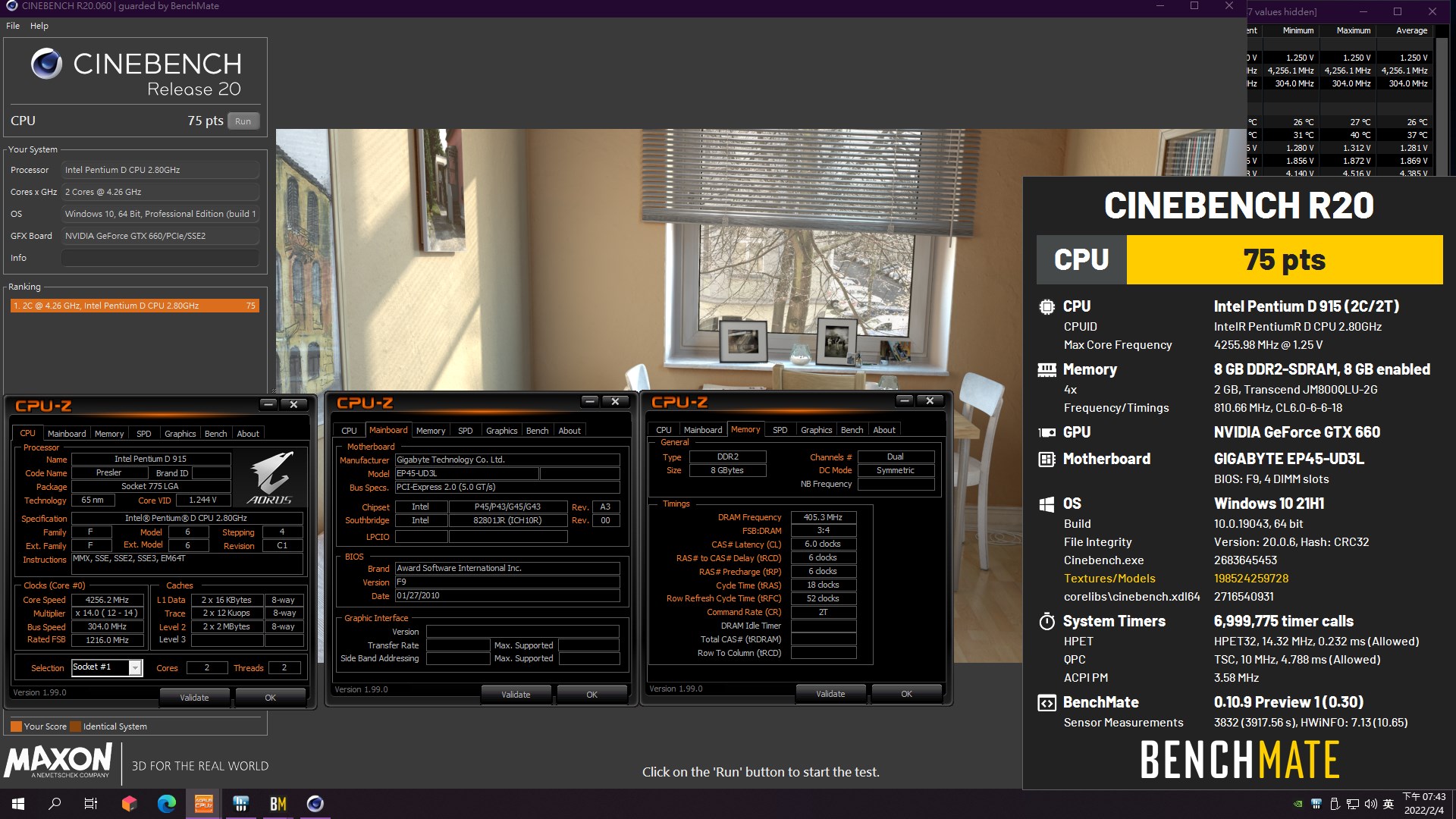Click the Core Speed value 4256.2 MHz

[107, 600]
